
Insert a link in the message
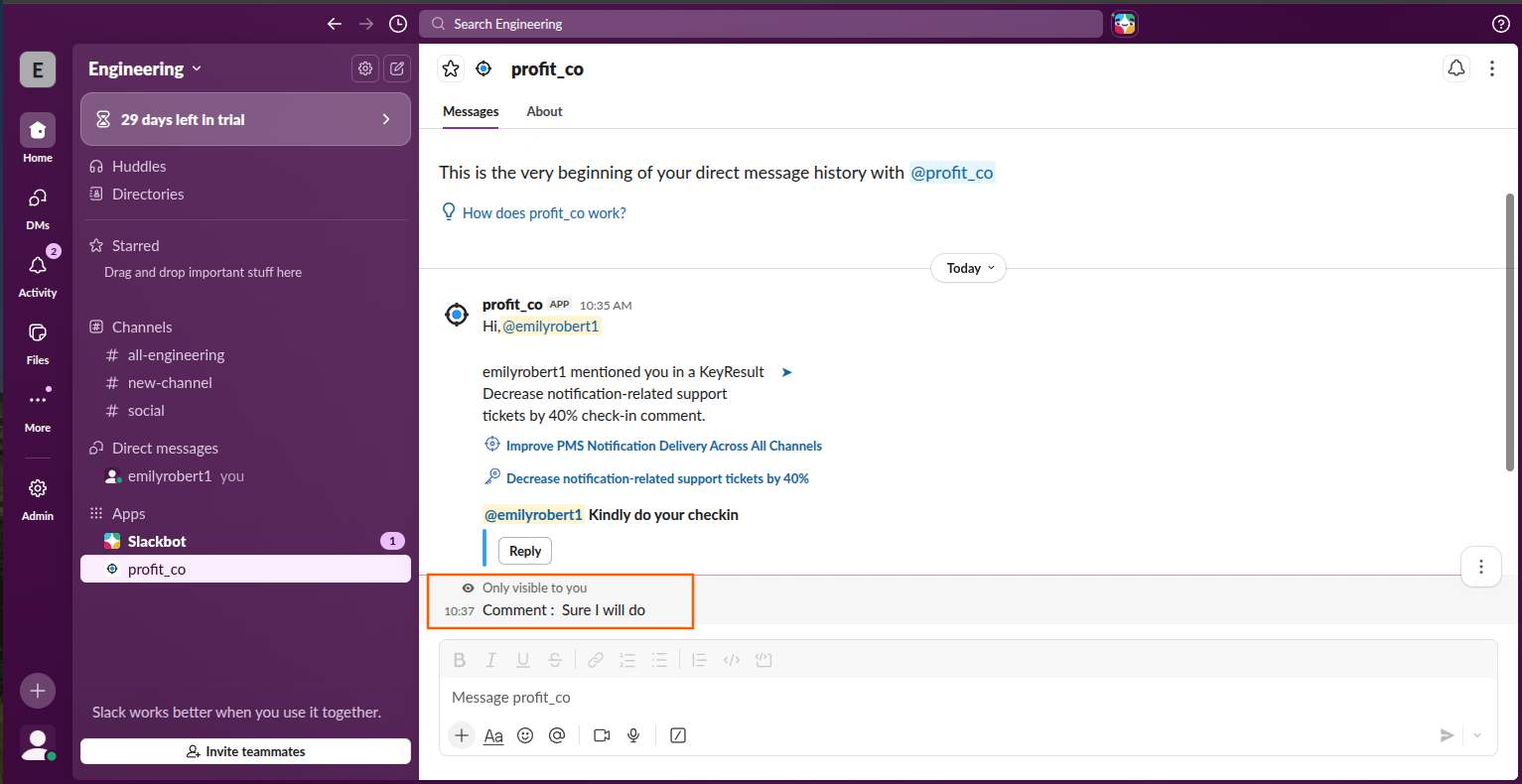click(595, 660)
